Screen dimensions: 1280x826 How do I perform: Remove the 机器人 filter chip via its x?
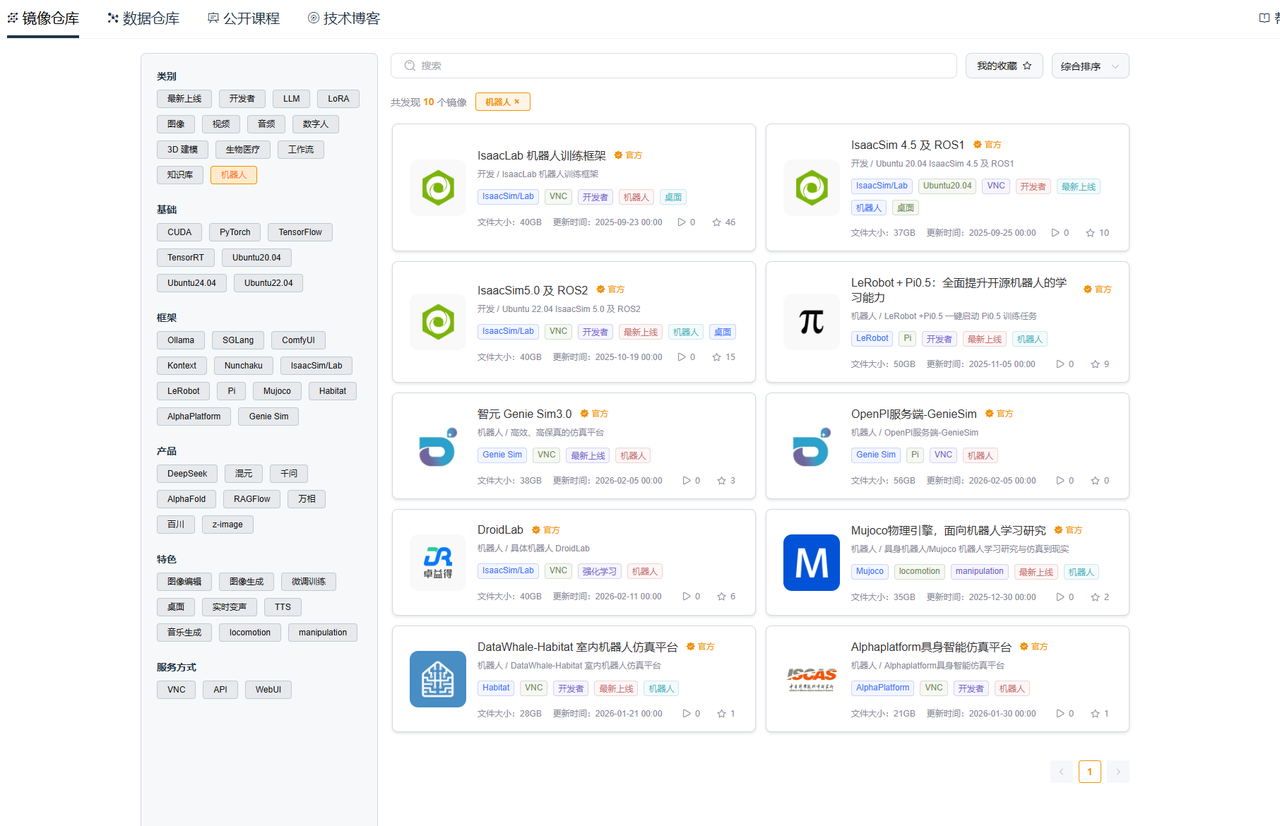click(x=517, y=102)
